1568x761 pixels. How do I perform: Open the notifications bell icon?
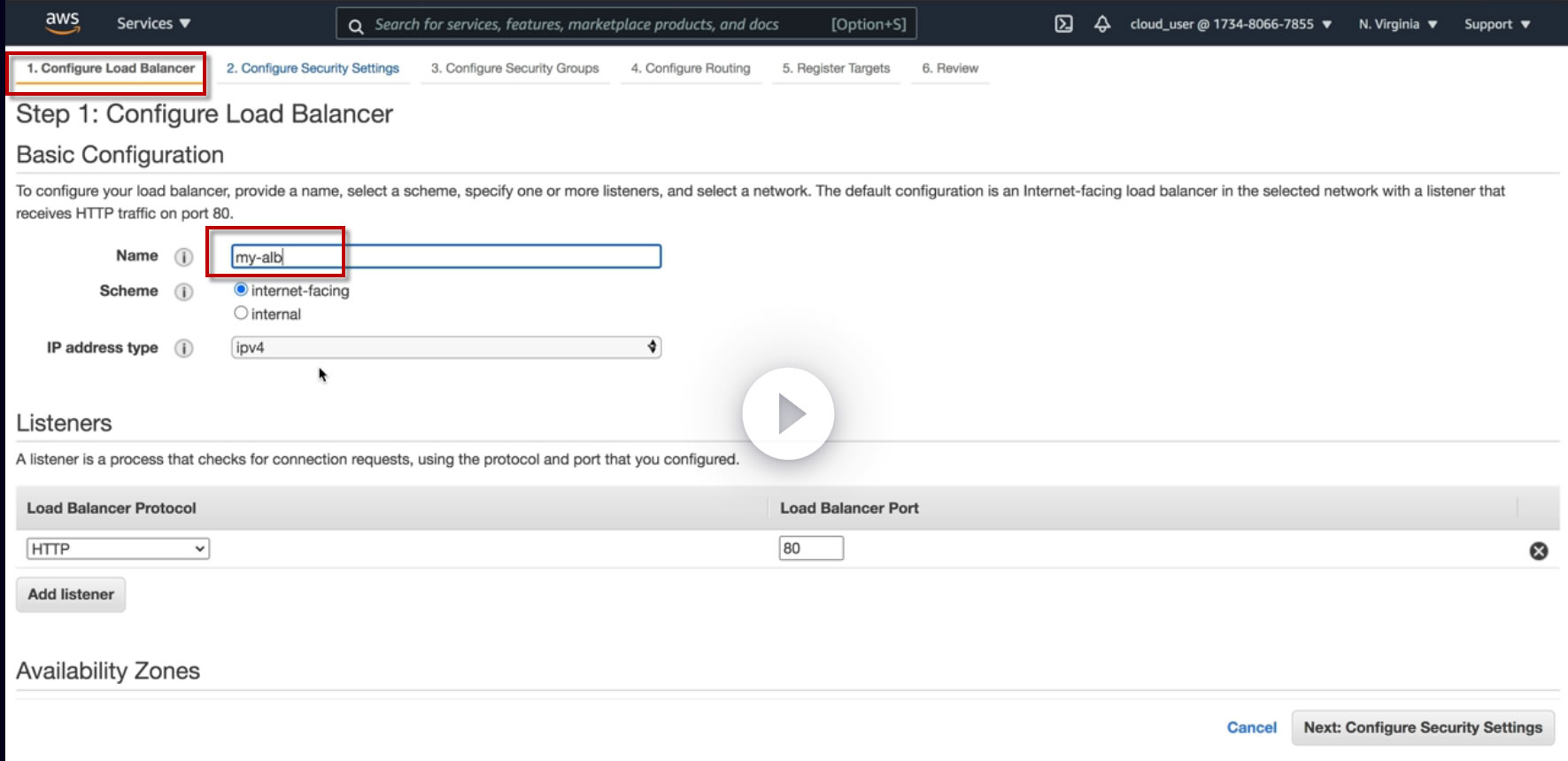pos(1101,24)
